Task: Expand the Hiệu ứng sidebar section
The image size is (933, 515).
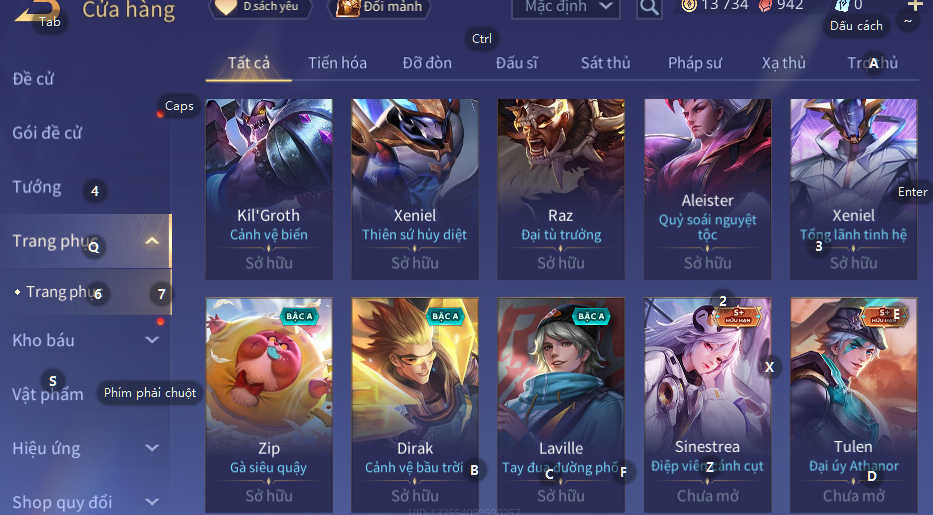Action: tap(152, 448)
